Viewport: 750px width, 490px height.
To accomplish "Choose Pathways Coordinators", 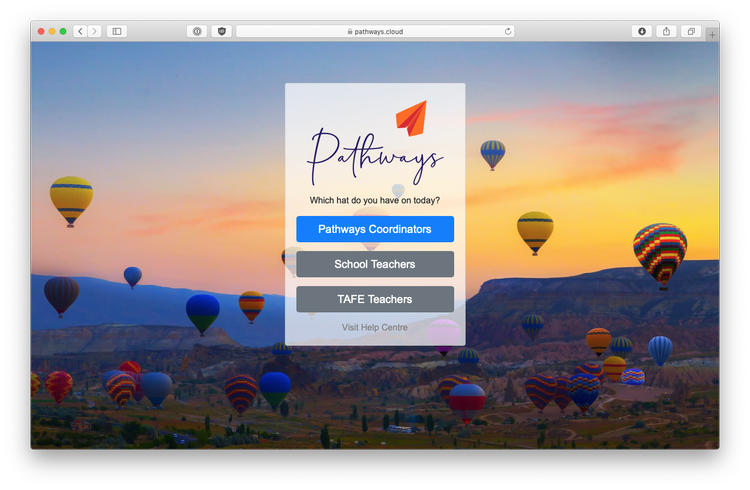I will [x=375, y=229].
